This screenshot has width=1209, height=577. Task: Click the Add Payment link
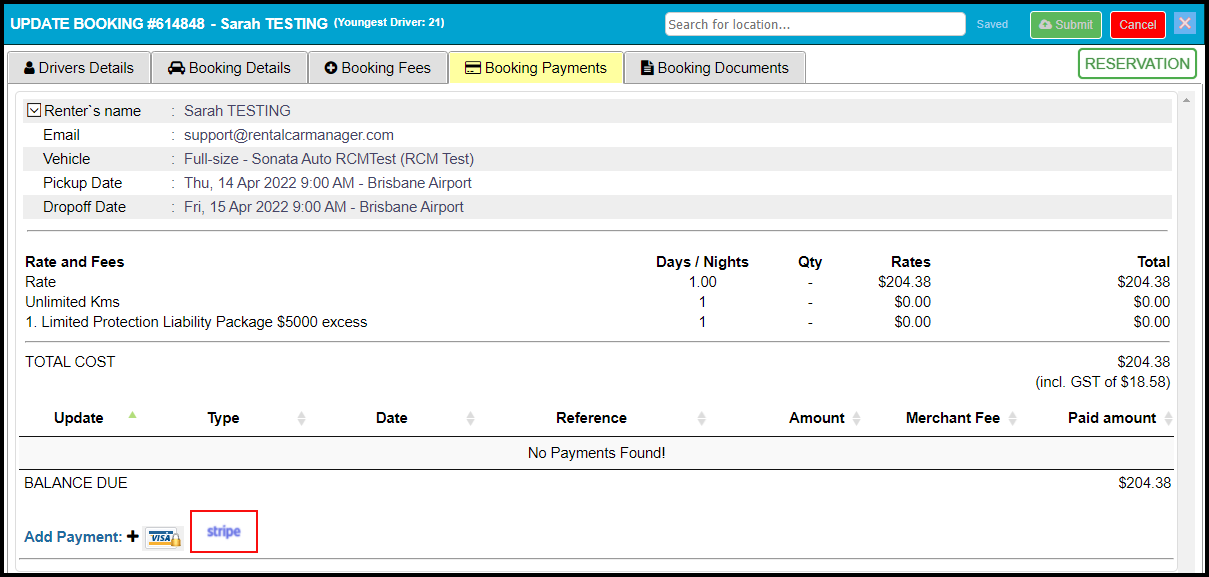pyautogui.click(x=73, y=537)
